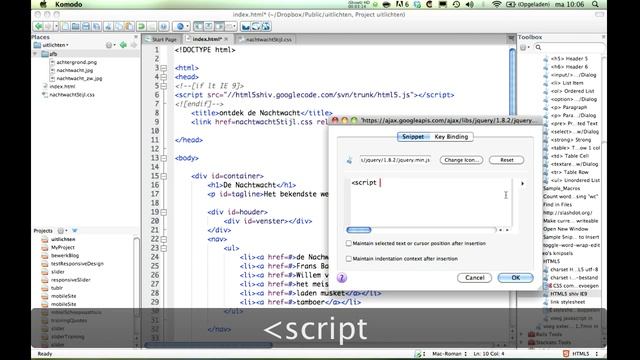Image resolution: width=640 pixels, height=360 pixels.
Task: Toggle the bottom pane visibility icon
Action: point(209,27)
